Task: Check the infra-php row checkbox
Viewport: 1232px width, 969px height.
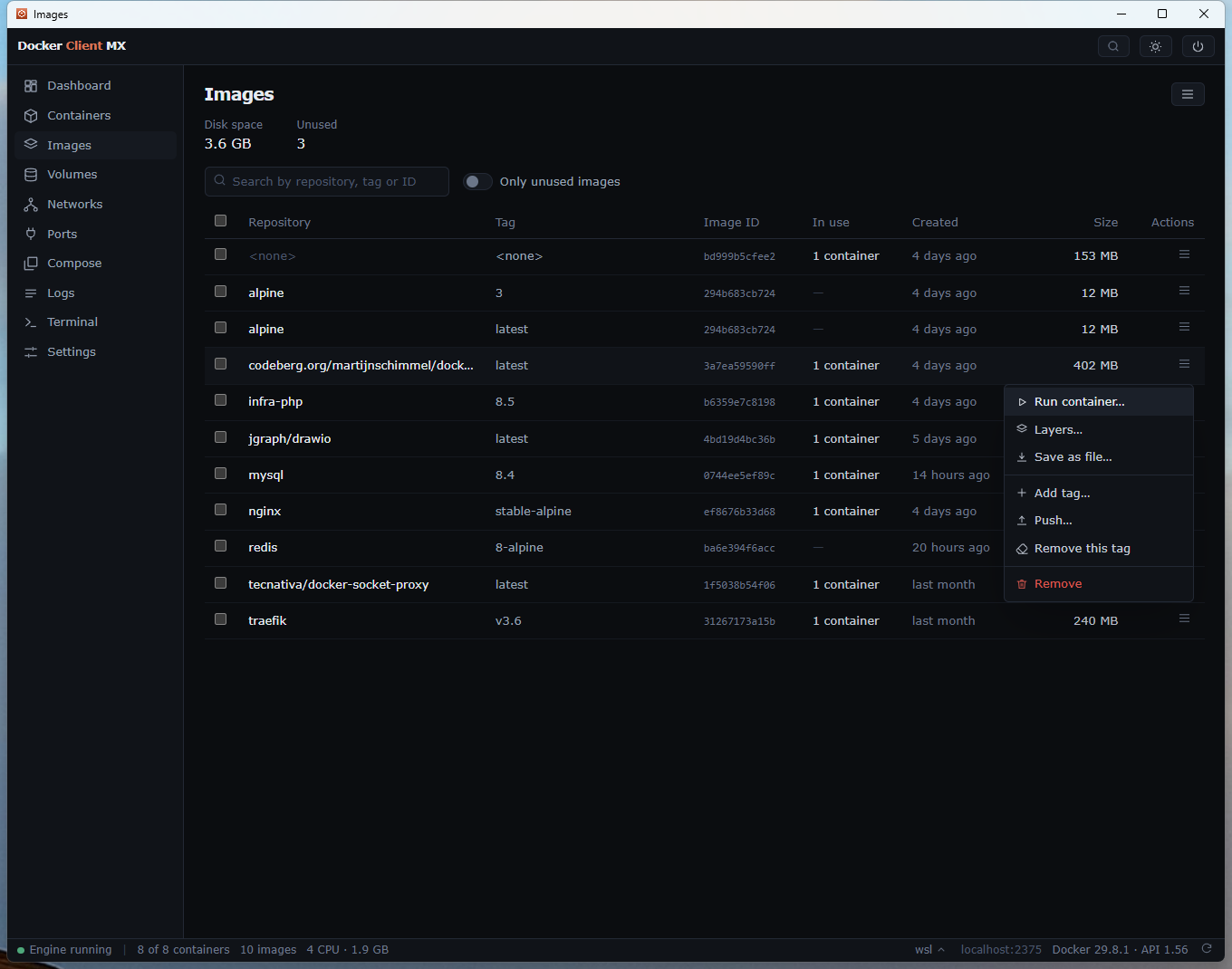Action: pyautogui.click(x=220, y=400)
